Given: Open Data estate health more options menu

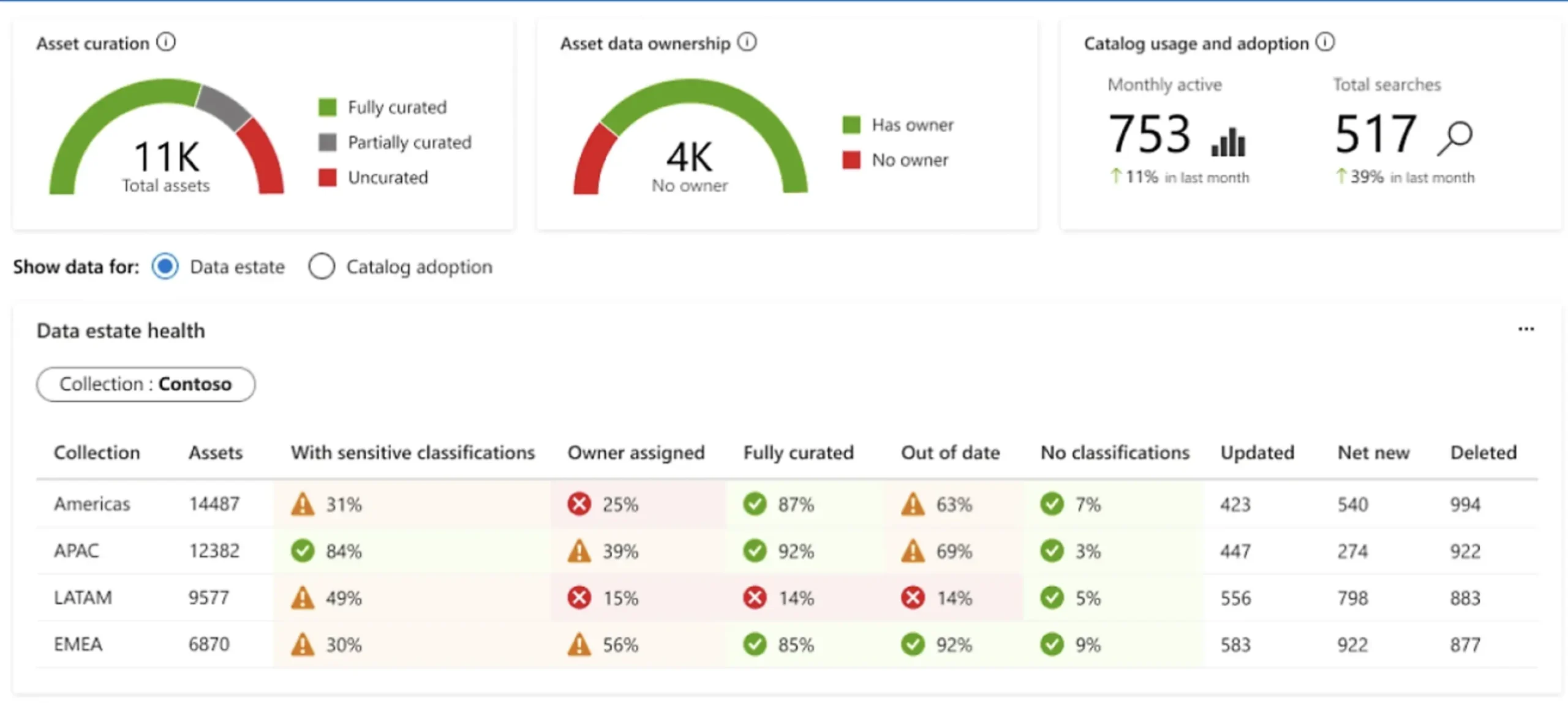Looking at the screenshot, I should [x=1526, y=329].
